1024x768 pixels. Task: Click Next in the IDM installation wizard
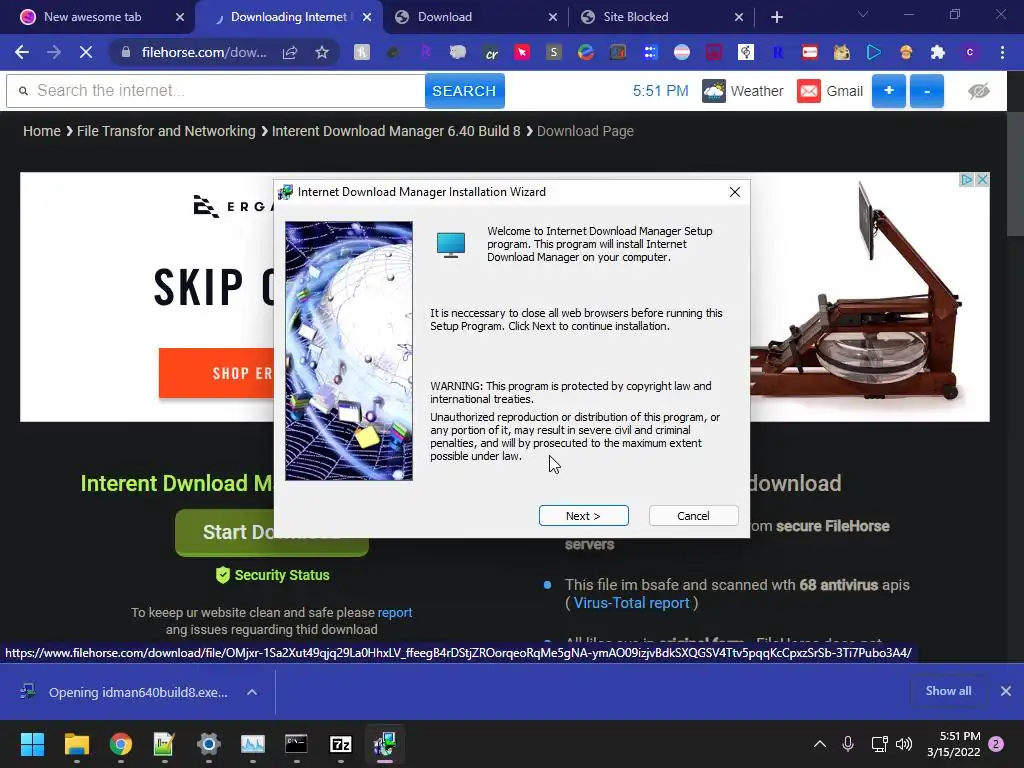pos(583,515)
